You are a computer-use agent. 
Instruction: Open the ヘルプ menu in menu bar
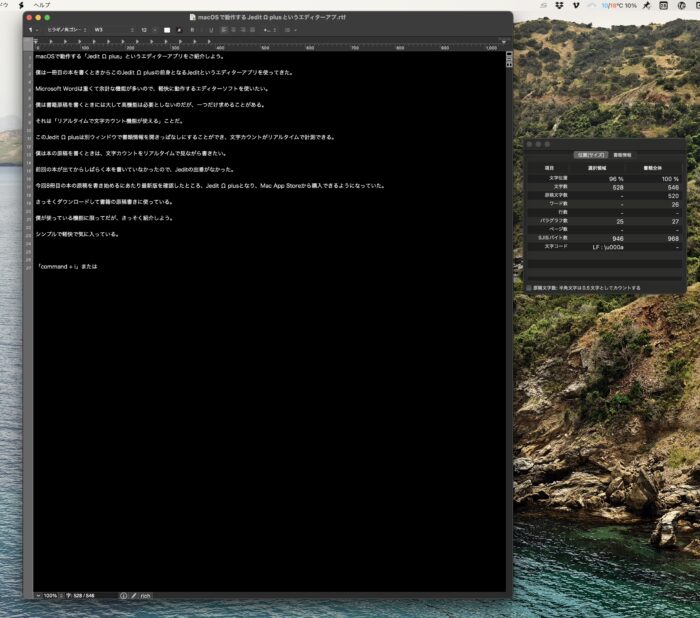[42, 5]
